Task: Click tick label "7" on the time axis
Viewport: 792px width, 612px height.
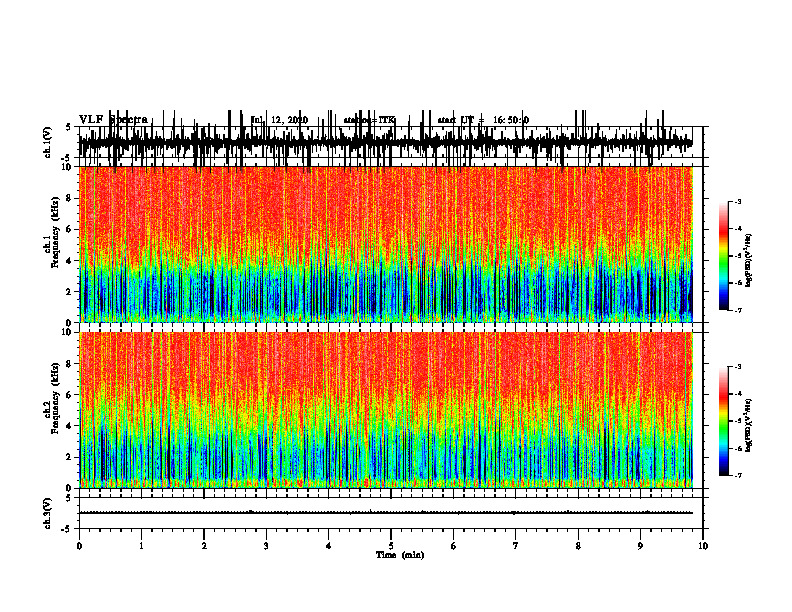Action: [516, 546]
